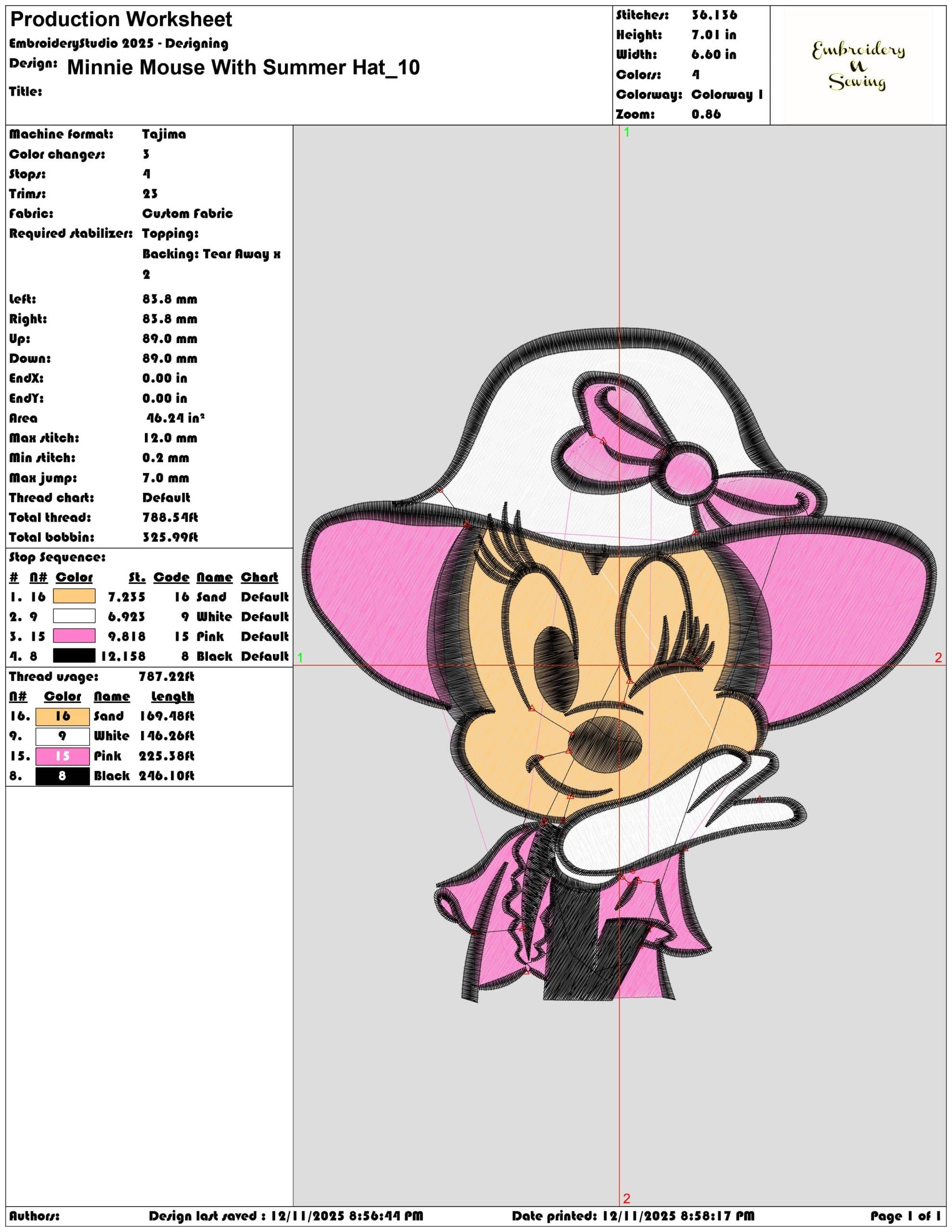Click the White color swatch in Stop Sequence
The image size is (952, 1232).
(x=74, y=616)
